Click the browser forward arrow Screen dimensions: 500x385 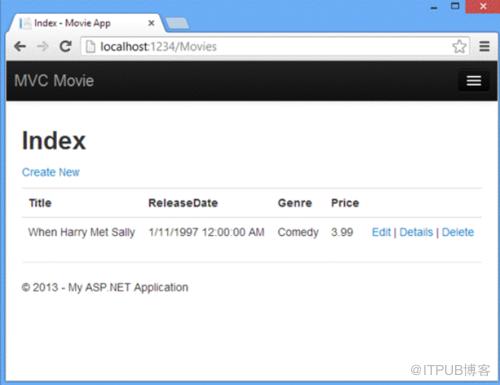tap(43, 46)
